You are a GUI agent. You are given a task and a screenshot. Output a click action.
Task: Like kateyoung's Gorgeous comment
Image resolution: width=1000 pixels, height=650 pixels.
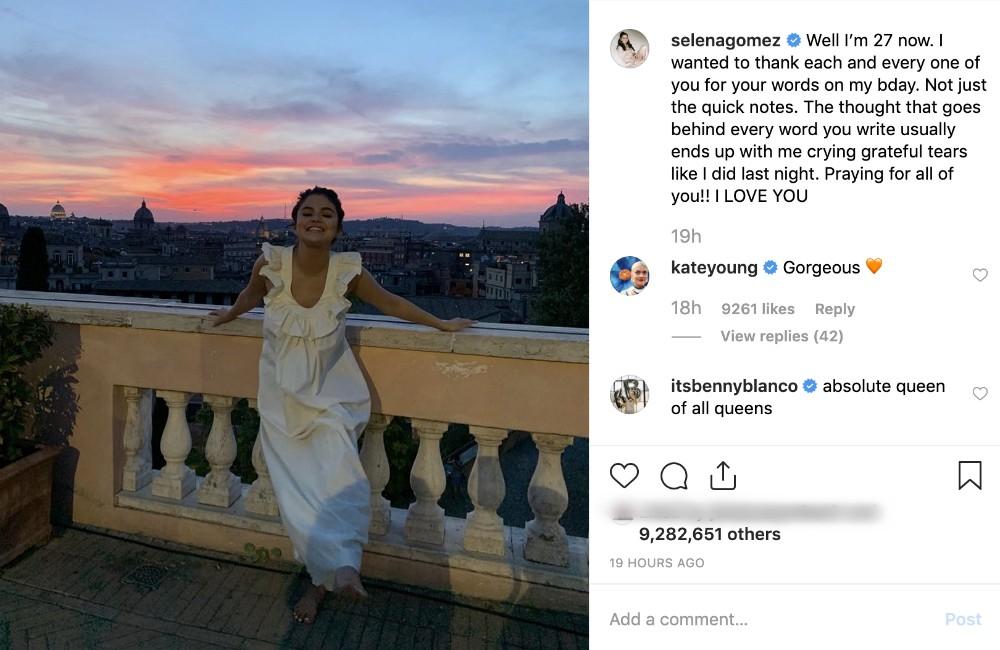980,275
